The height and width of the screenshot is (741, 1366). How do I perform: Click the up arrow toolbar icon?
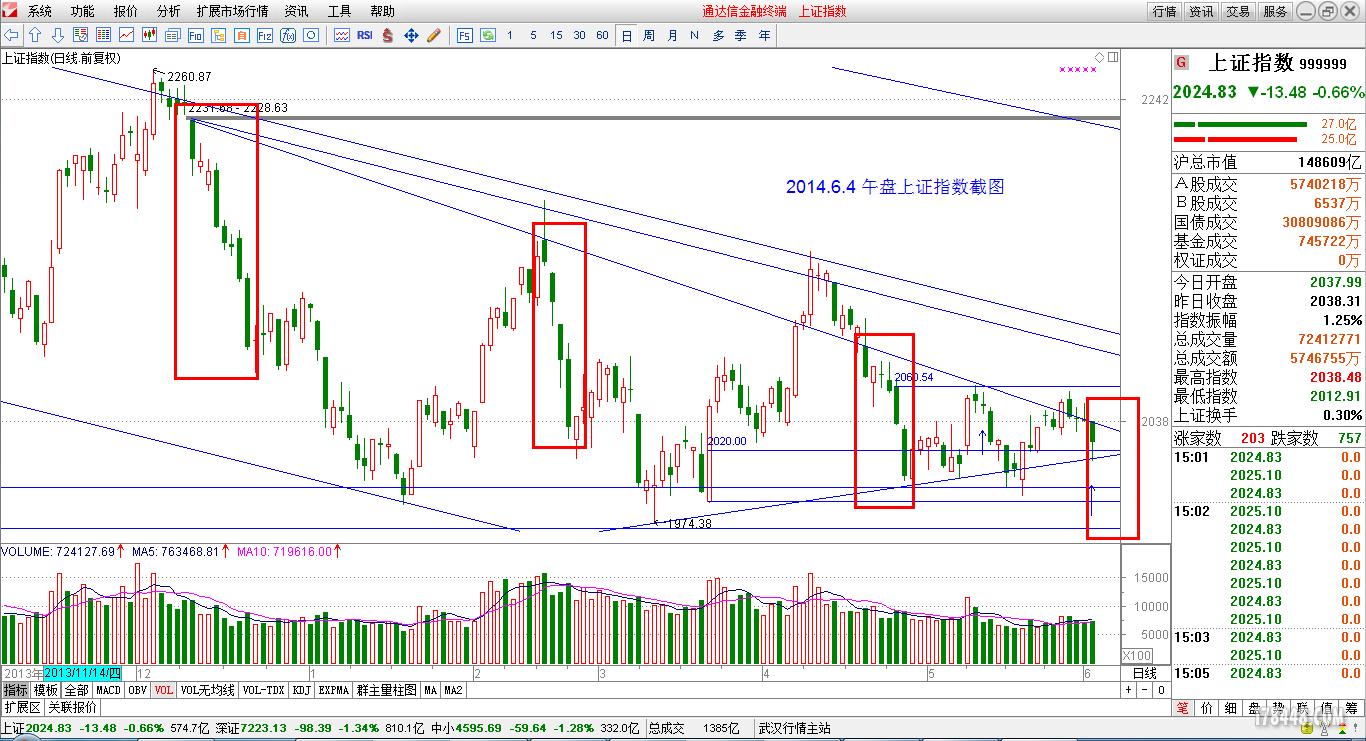(x=35, y=35)
